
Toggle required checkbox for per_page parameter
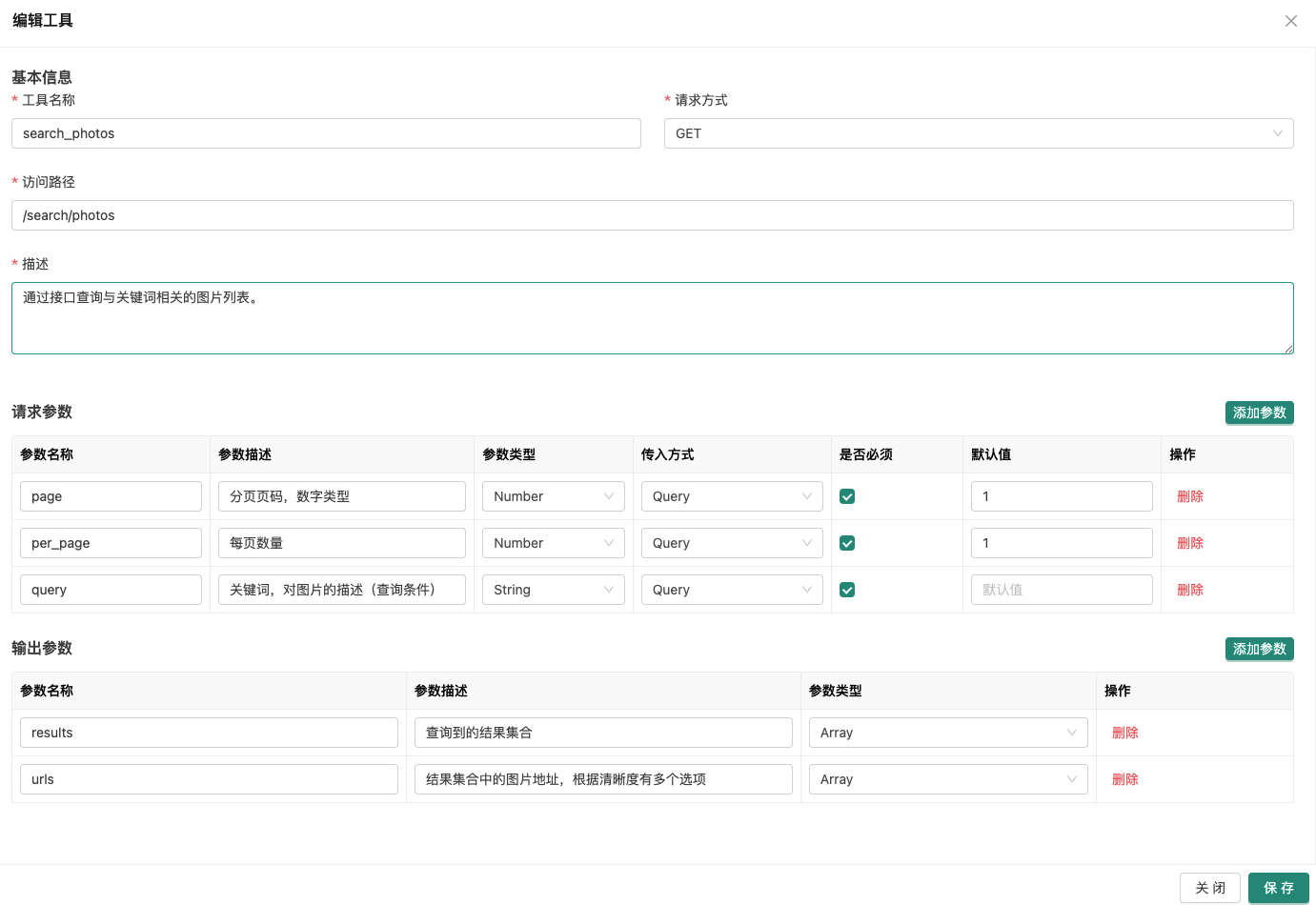pyautogui.click(x=847, y=543)
